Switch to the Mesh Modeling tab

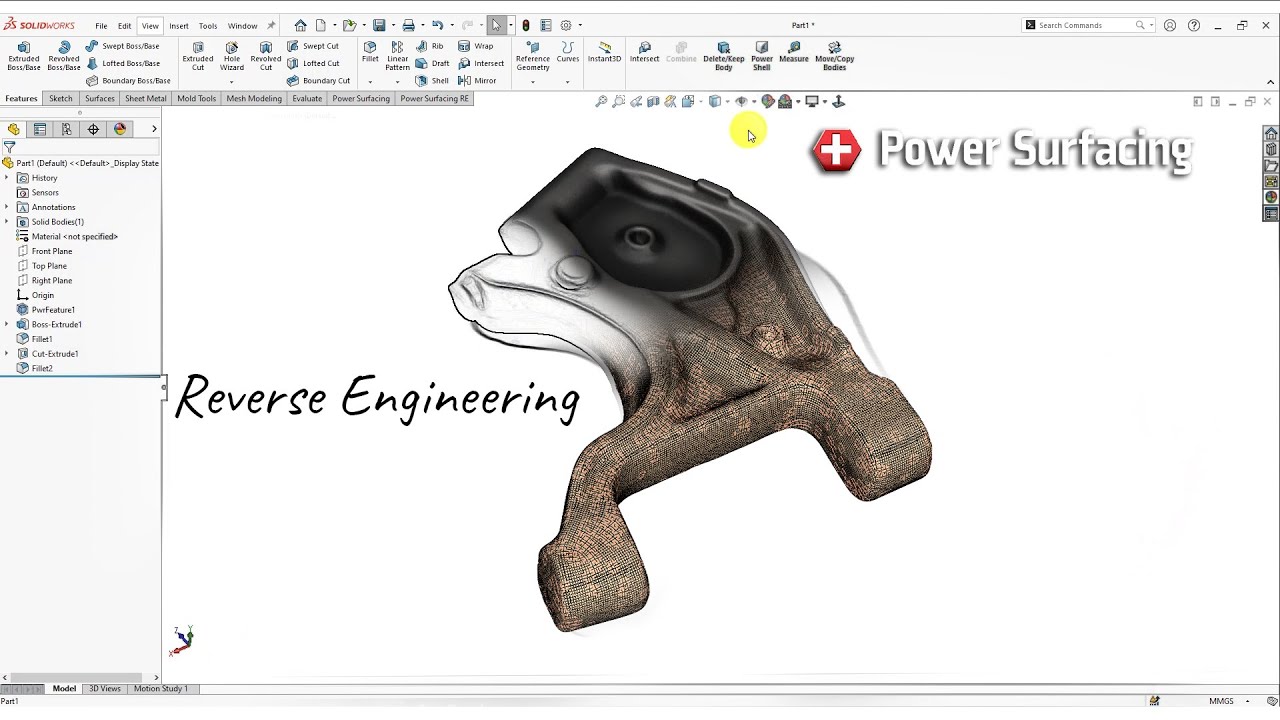click(x=254, y=99)
